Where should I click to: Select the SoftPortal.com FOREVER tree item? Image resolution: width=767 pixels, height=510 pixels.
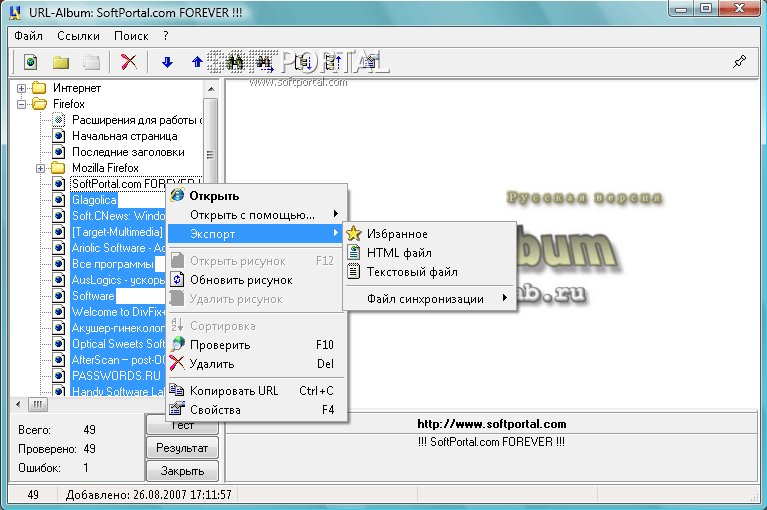(136, 184)
